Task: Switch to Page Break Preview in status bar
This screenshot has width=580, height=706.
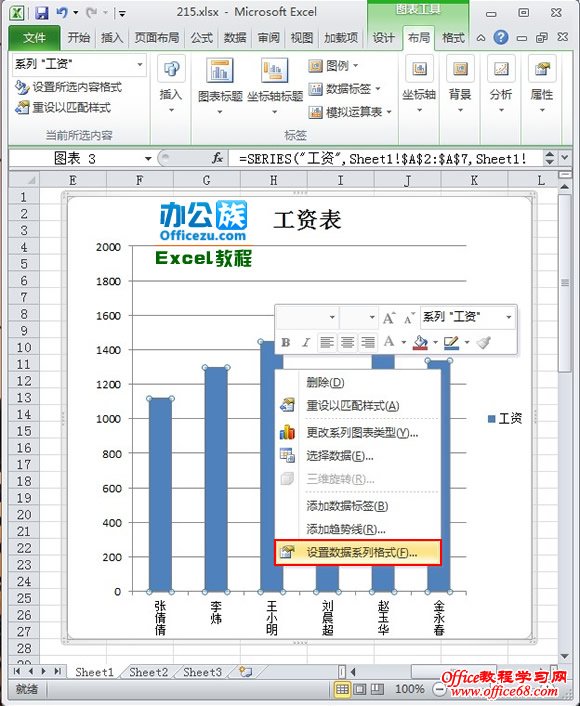Action: pyautogui.click(x=377, y=689)
